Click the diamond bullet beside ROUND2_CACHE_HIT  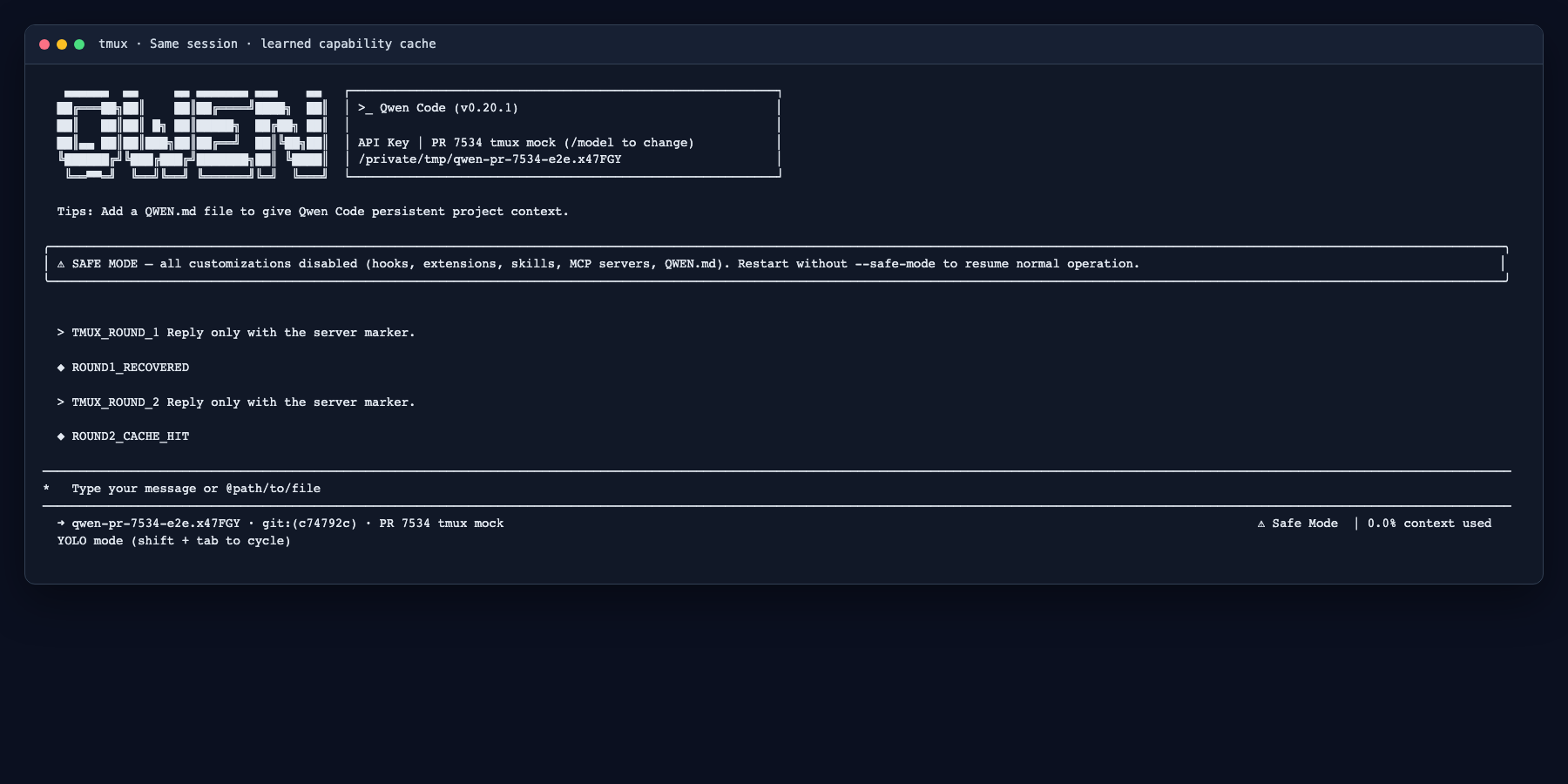(x=61, y=436)
